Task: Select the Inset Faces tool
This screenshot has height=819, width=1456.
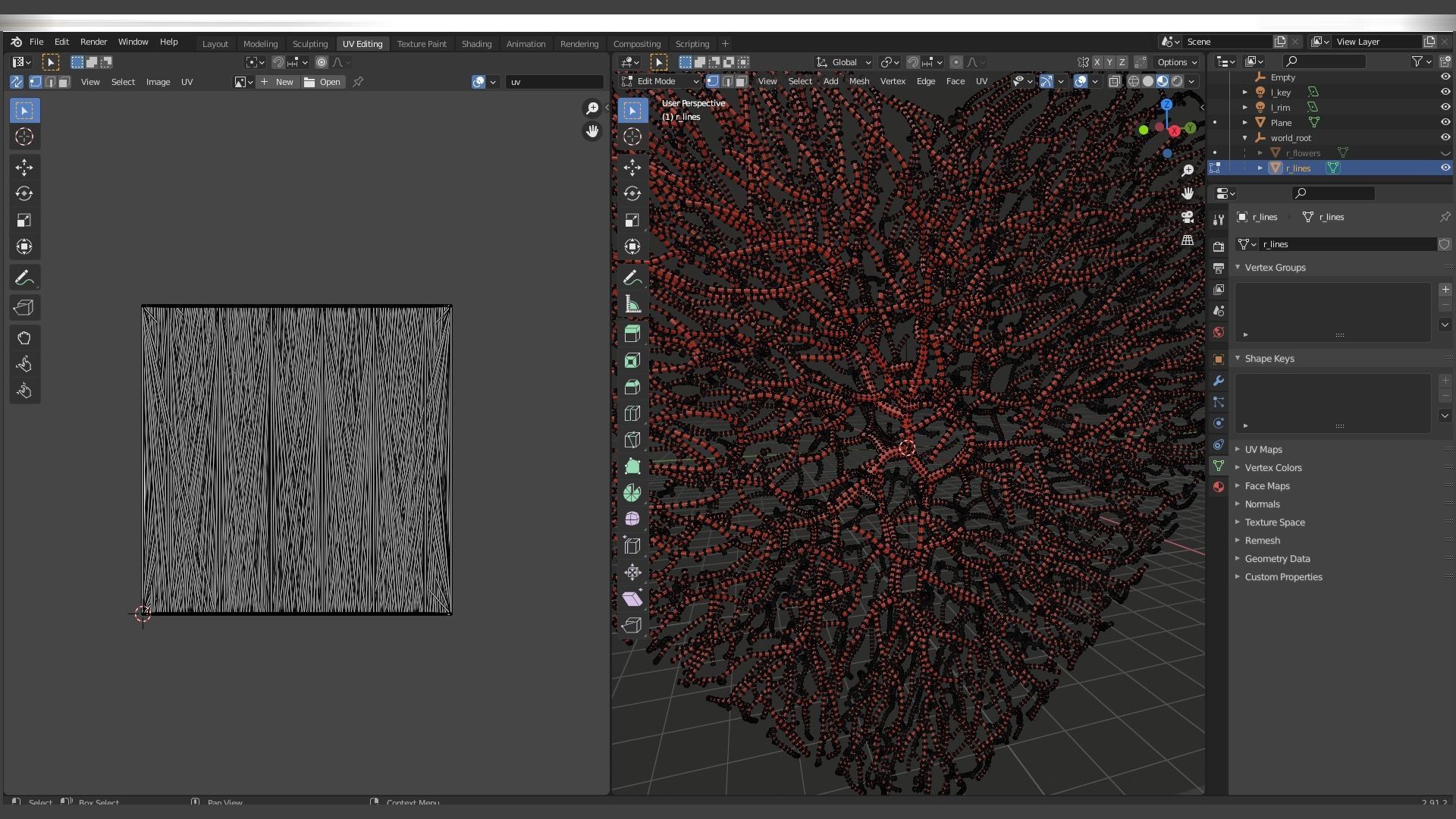Action: point(632,361)
